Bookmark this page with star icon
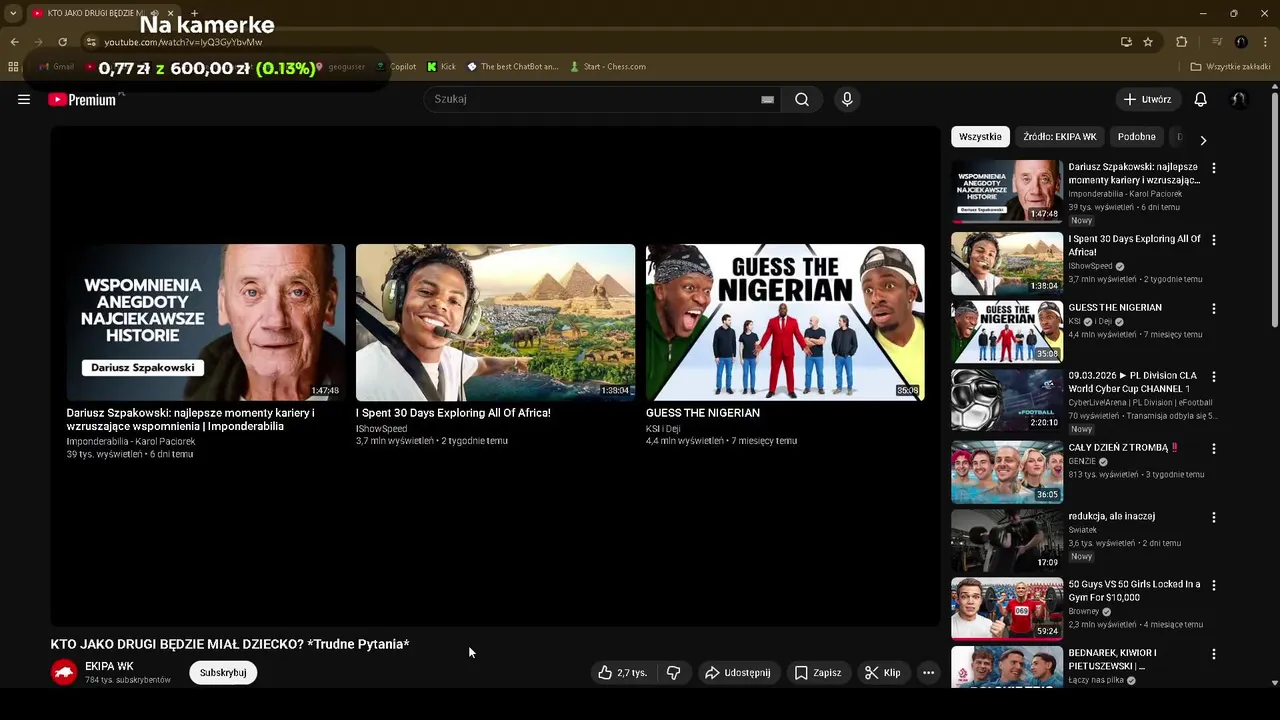The width and height of the screenshot is (1280, 720). click(1148, 42)
